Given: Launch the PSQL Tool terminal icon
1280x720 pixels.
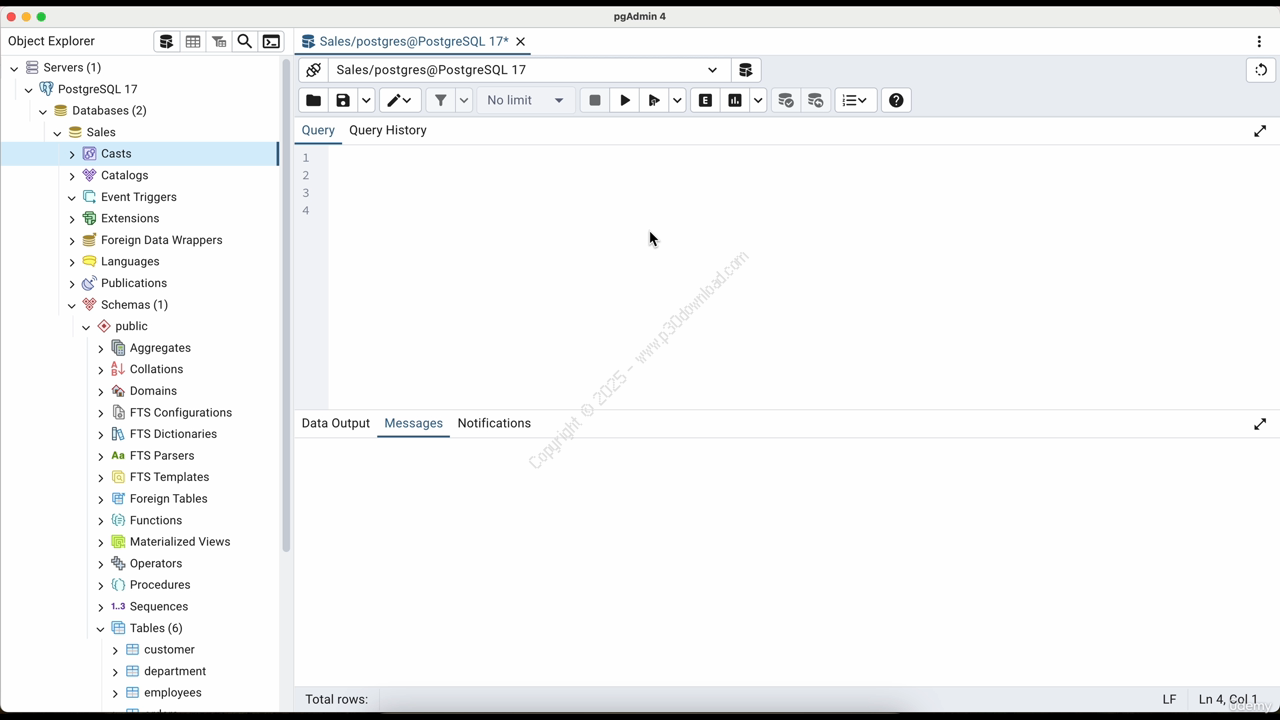Looking at the screenshot, I should point(271,41).
